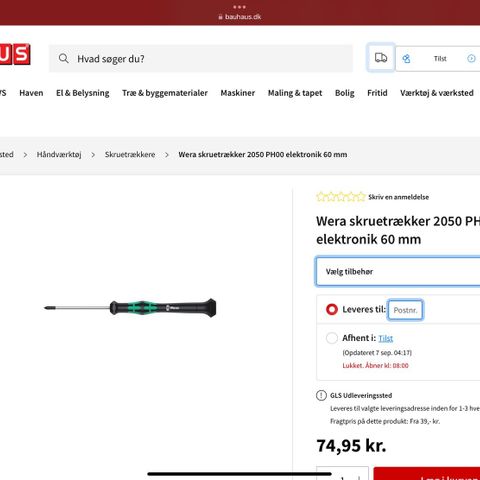Open the "Vælg tilbehør" dropdown
The image size is (480, 480).
398,271
